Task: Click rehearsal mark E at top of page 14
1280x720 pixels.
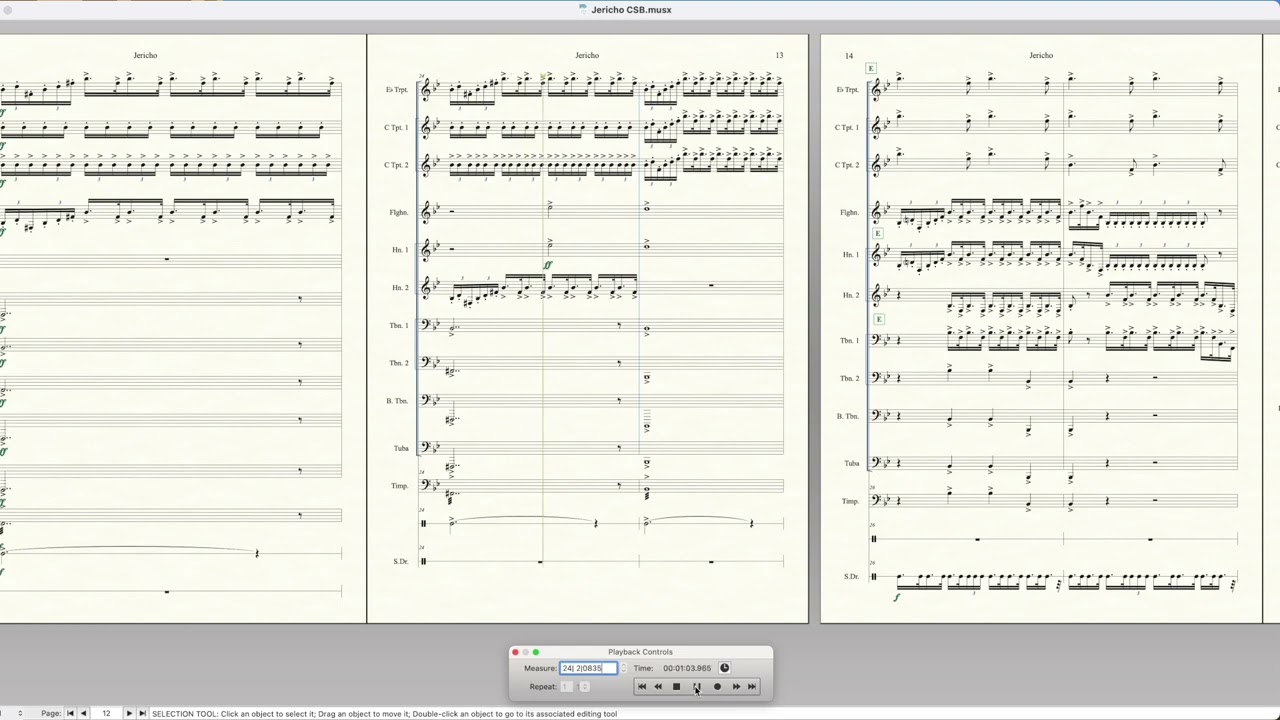Action: [871, 68]
